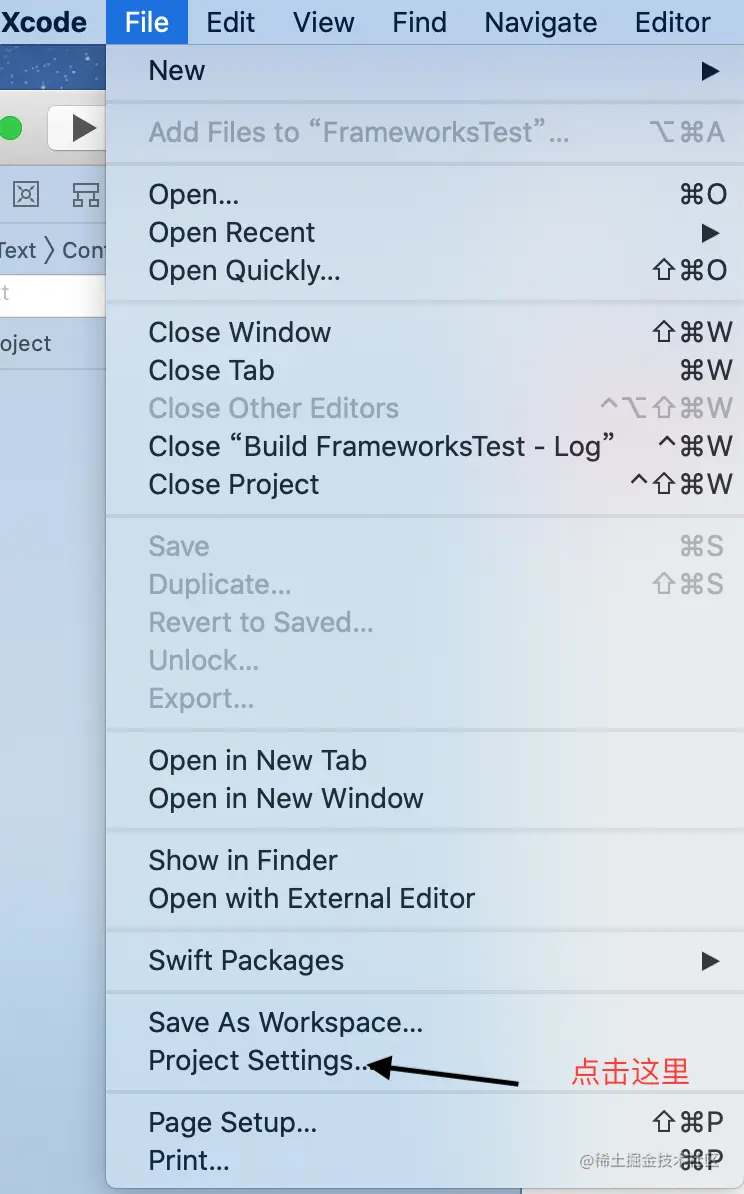The image size is (744, 1194).
Task: Click the green zoom window button
Action: click(10, 128)
